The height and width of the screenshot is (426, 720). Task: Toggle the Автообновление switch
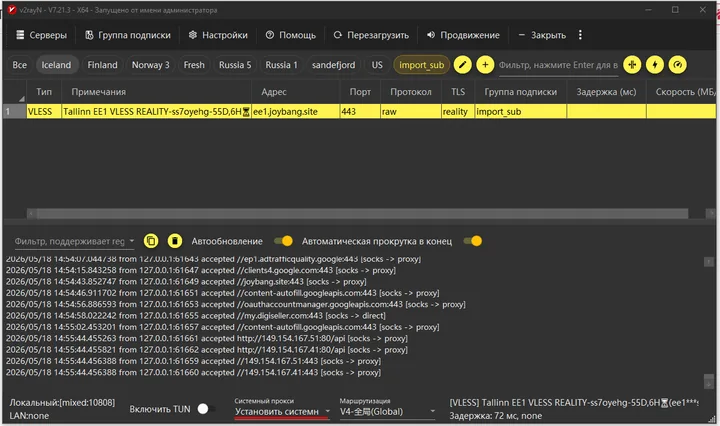tap(283, 241)
